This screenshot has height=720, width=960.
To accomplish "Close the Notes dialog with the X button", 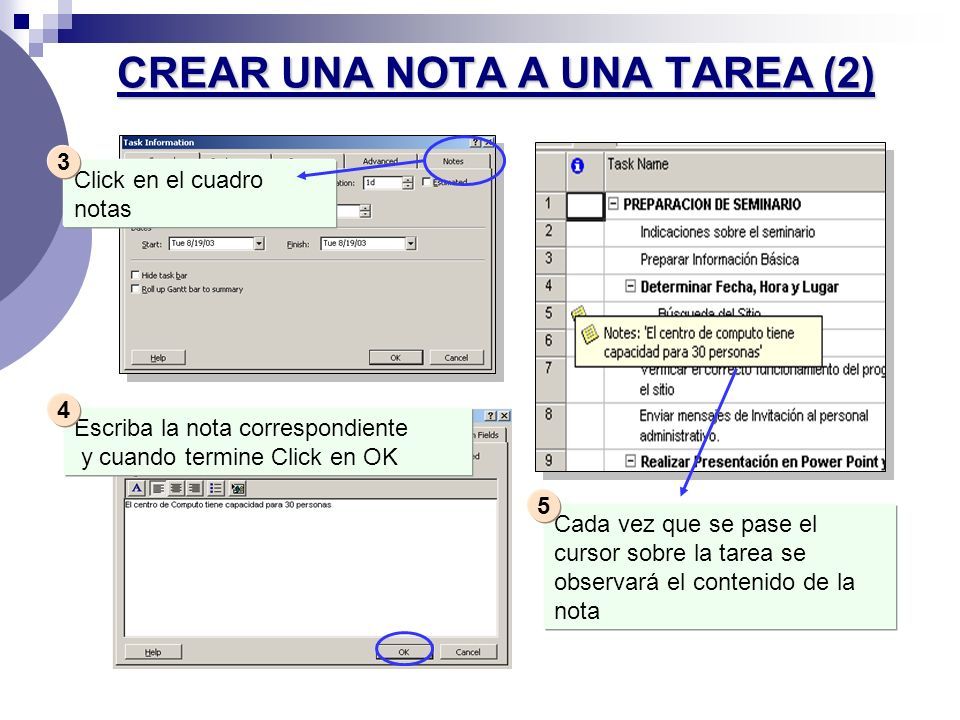I will tap(504, 416).
